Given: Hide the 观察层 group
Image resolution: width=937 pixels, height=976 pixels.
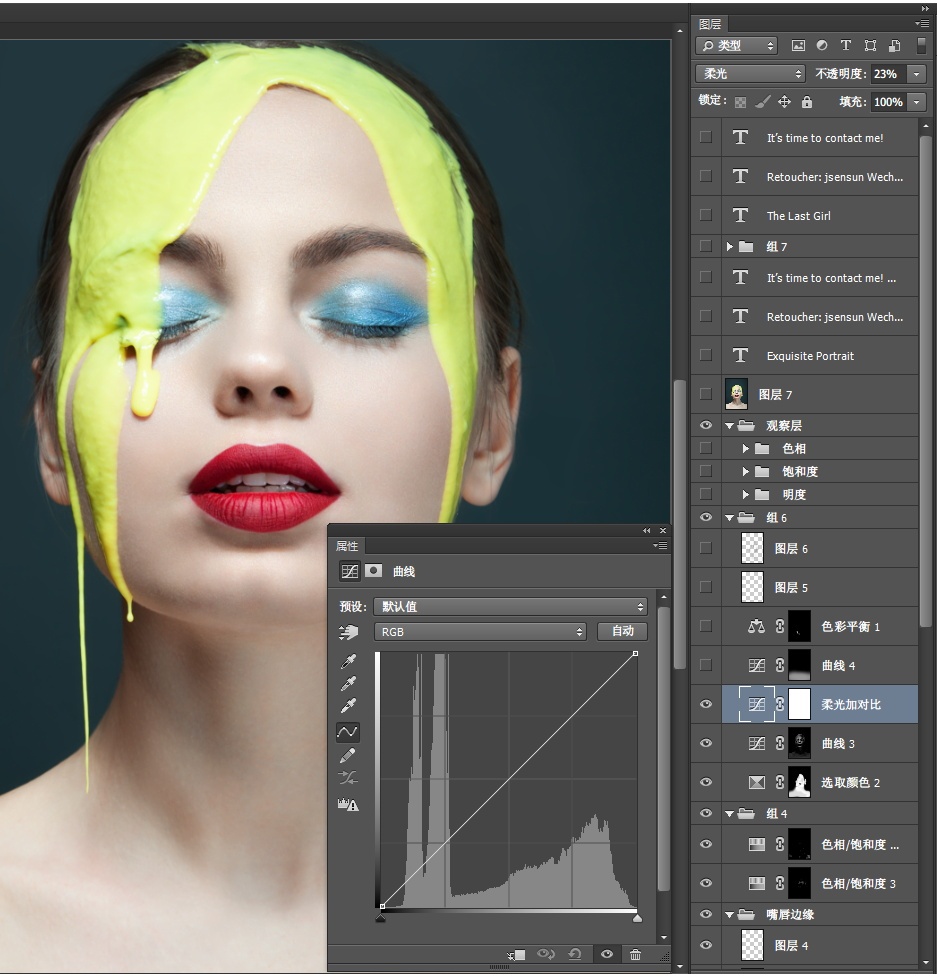Looking at the screenshot, I should tap(705, 425).
